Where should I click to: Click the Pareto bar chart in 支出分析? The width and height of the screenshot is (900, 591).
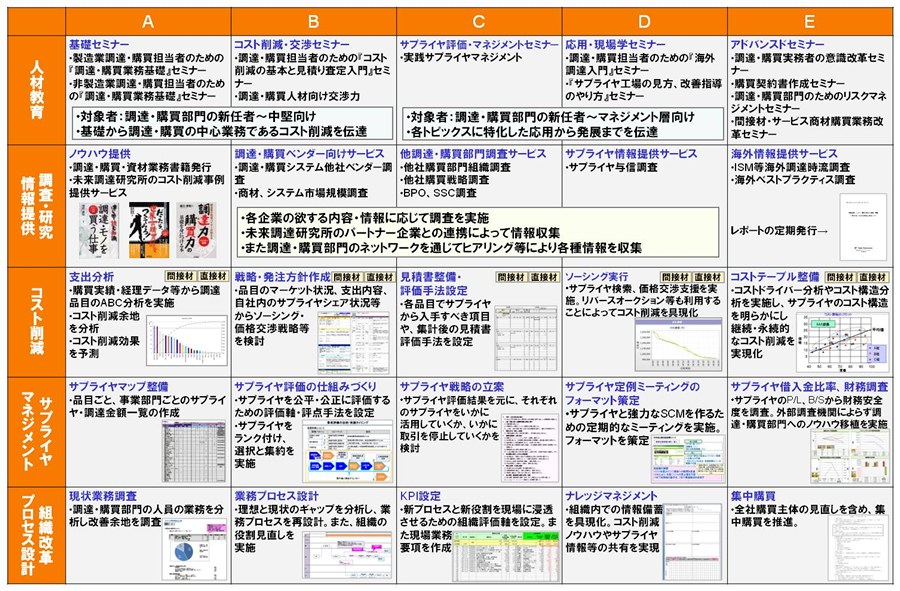click(187, 341)
